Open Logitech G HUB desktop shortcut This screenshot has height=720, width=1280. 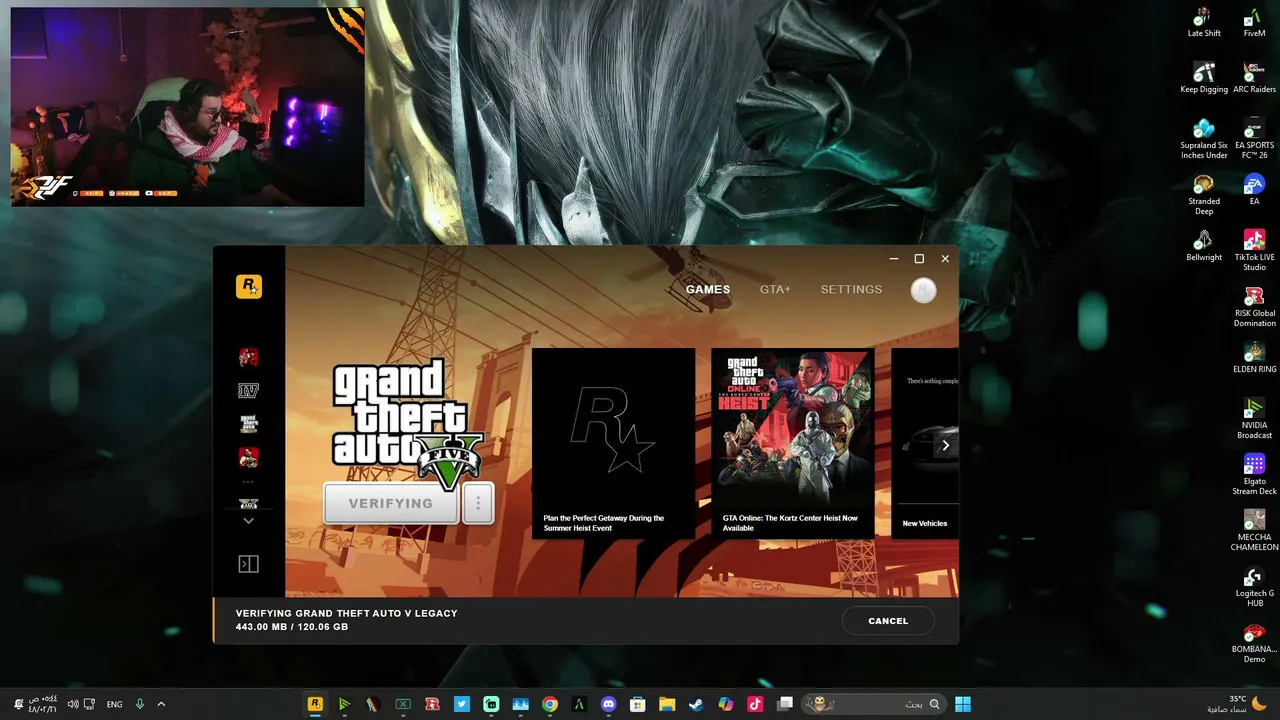[1254, 587]
